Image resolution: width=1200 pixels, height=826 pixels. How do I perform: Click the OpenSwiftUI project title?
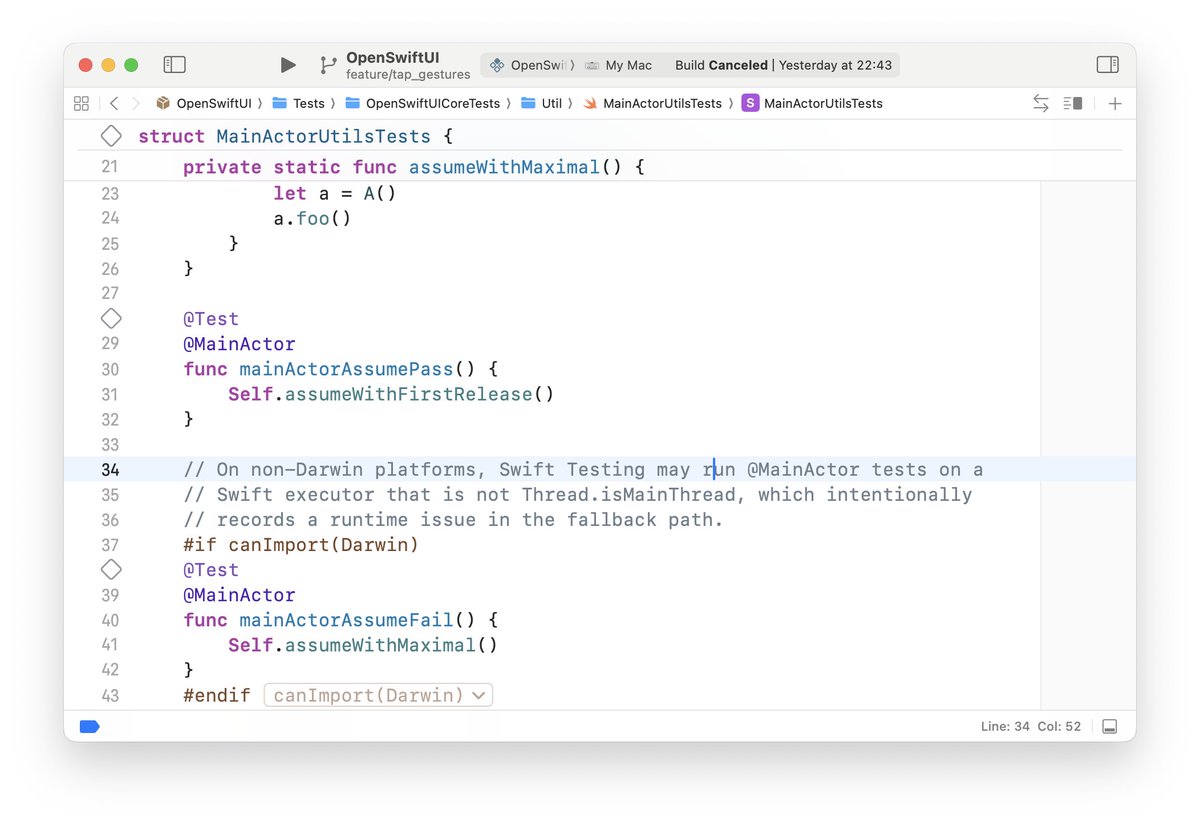pyautogui.click(x=393, y=58)
